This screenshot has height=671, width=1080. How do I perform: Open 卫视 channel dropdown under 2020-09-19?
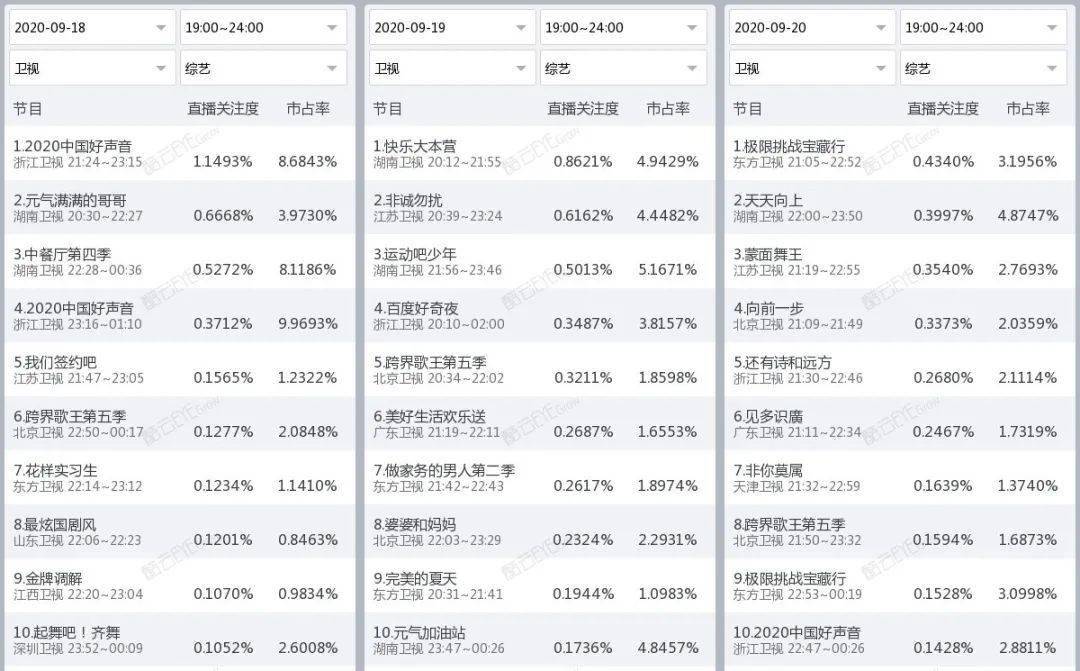pos(451,68)
